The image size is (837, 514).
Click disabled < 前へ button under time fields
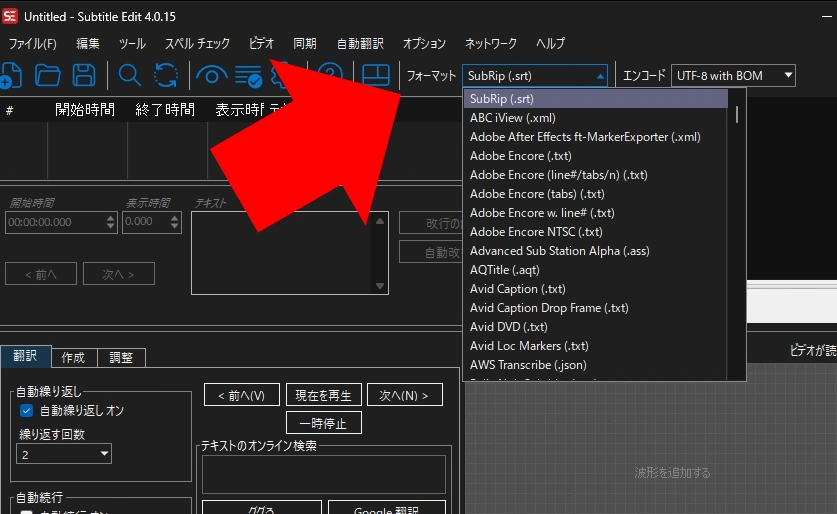(x=41, y=274)
